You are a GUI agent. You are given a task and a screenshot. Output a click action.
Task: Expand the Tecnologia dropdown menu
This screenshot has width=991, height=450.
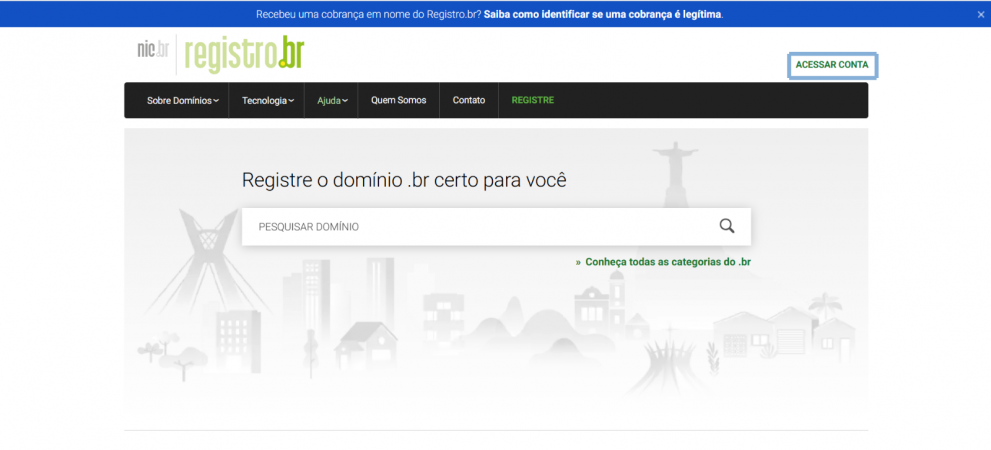[x=268, y=100]
